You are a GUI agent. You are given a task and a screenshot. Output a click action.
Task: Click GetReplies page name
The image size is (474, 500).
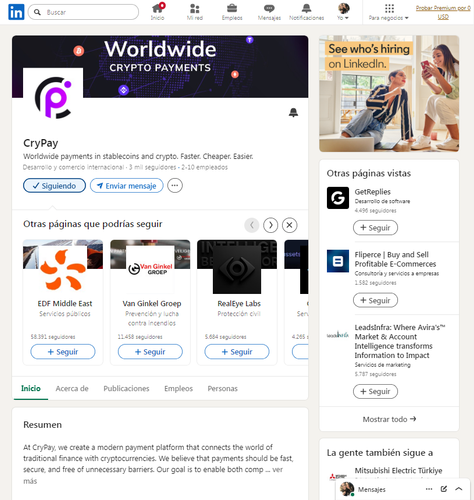373,192
